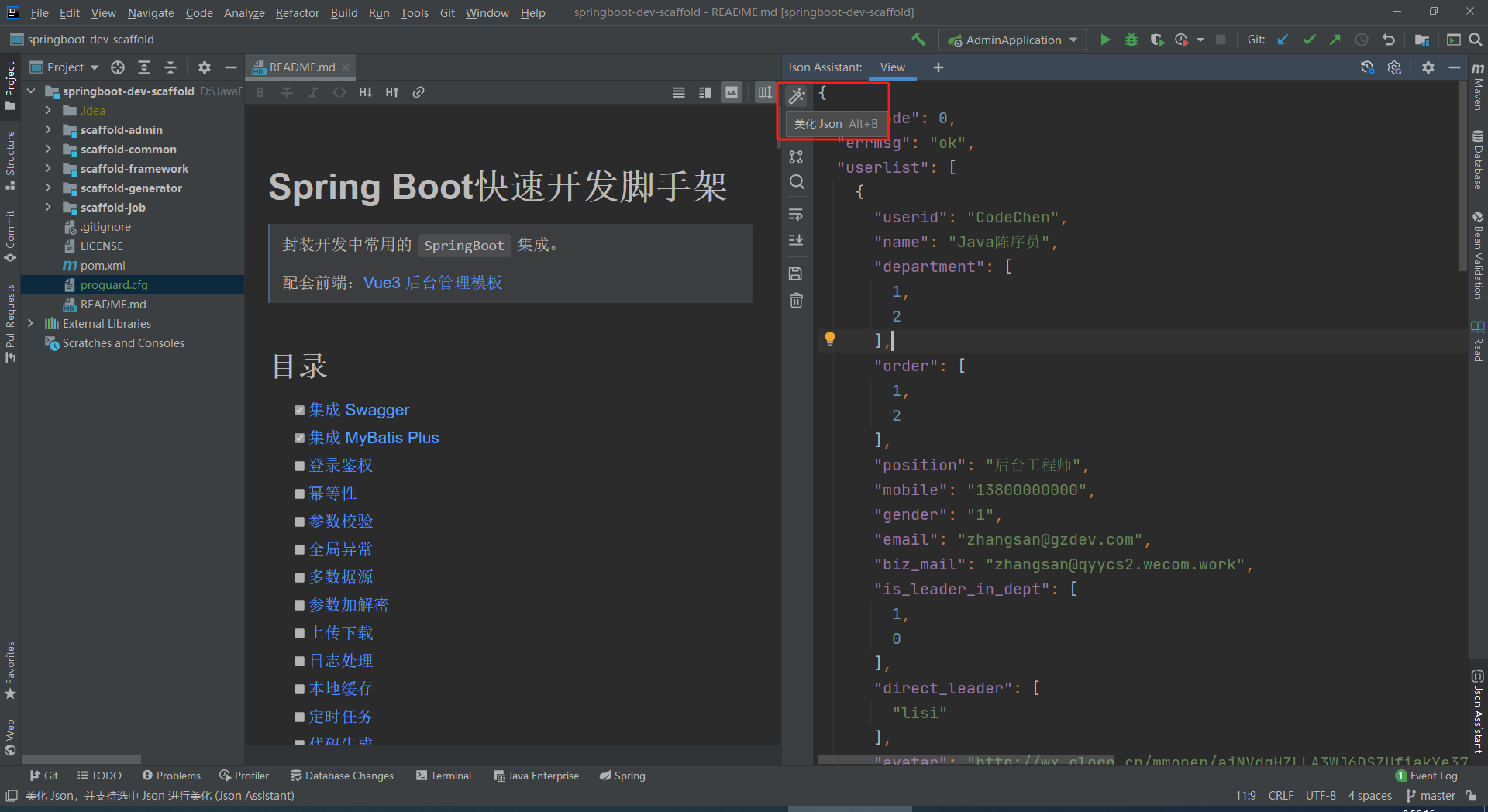Select pom.xml in project tree
Image resolution: width=1488 pixels, height=812 pixels.
pos(102,266)
